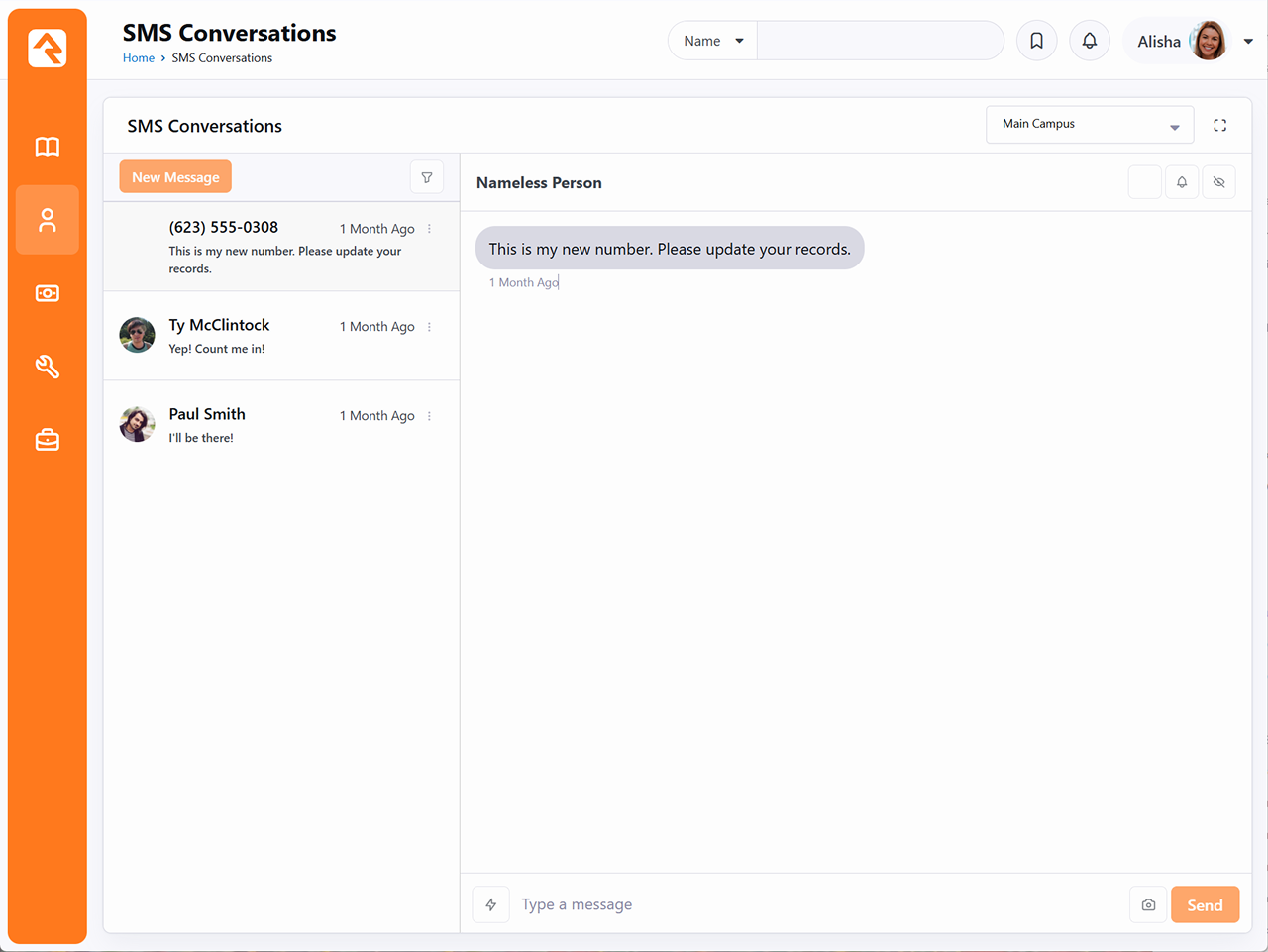This screenshot has width=1268, height=952.
Task: Click the bookmark icon in header
Action: click(x=1036, y=41)
